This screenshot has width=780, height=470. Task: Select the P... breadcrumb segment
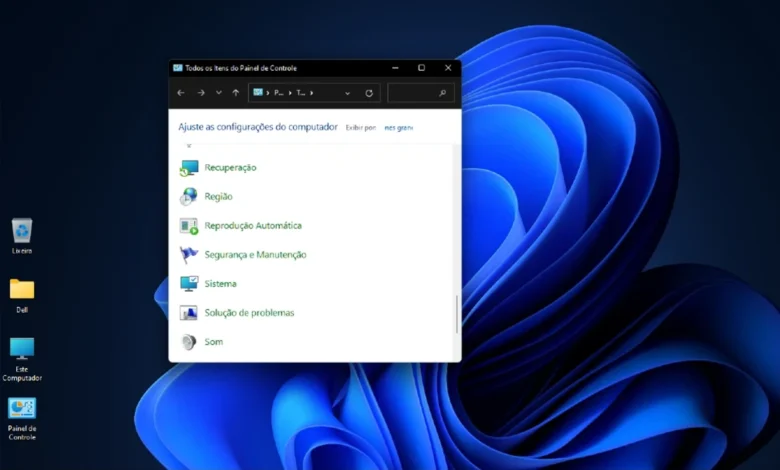(279, 93)
